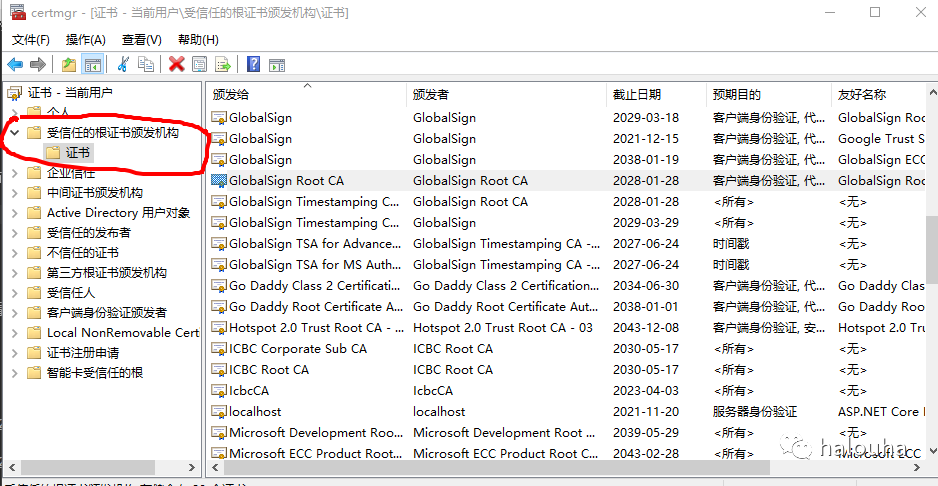Image resolution: width=938 pixels, height=486 pixels.
Task: Open the 帮助(H) menu
Action: [199, 40]
